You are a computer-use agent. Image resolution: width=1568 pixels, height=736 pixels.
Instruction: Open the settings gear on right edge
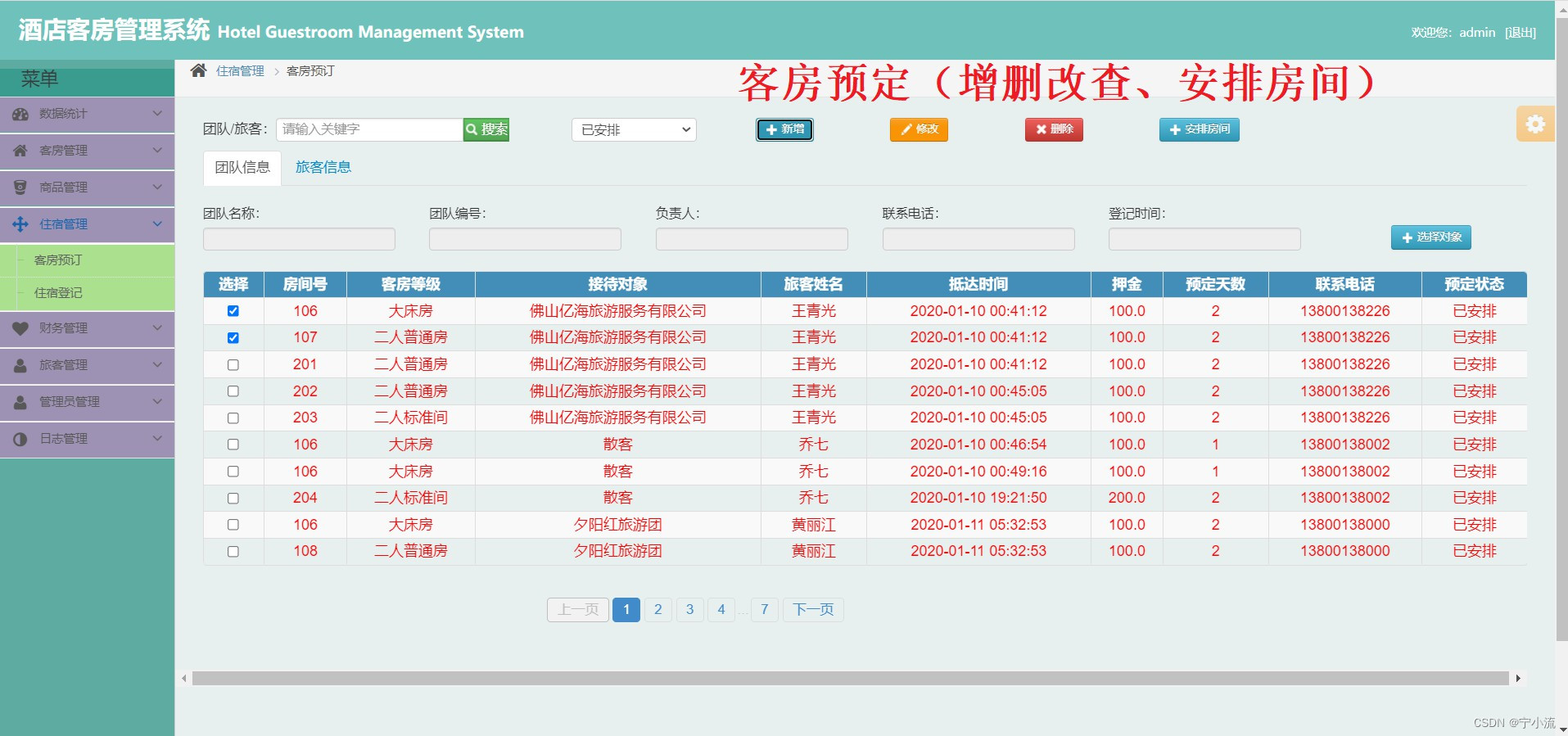1535,124
